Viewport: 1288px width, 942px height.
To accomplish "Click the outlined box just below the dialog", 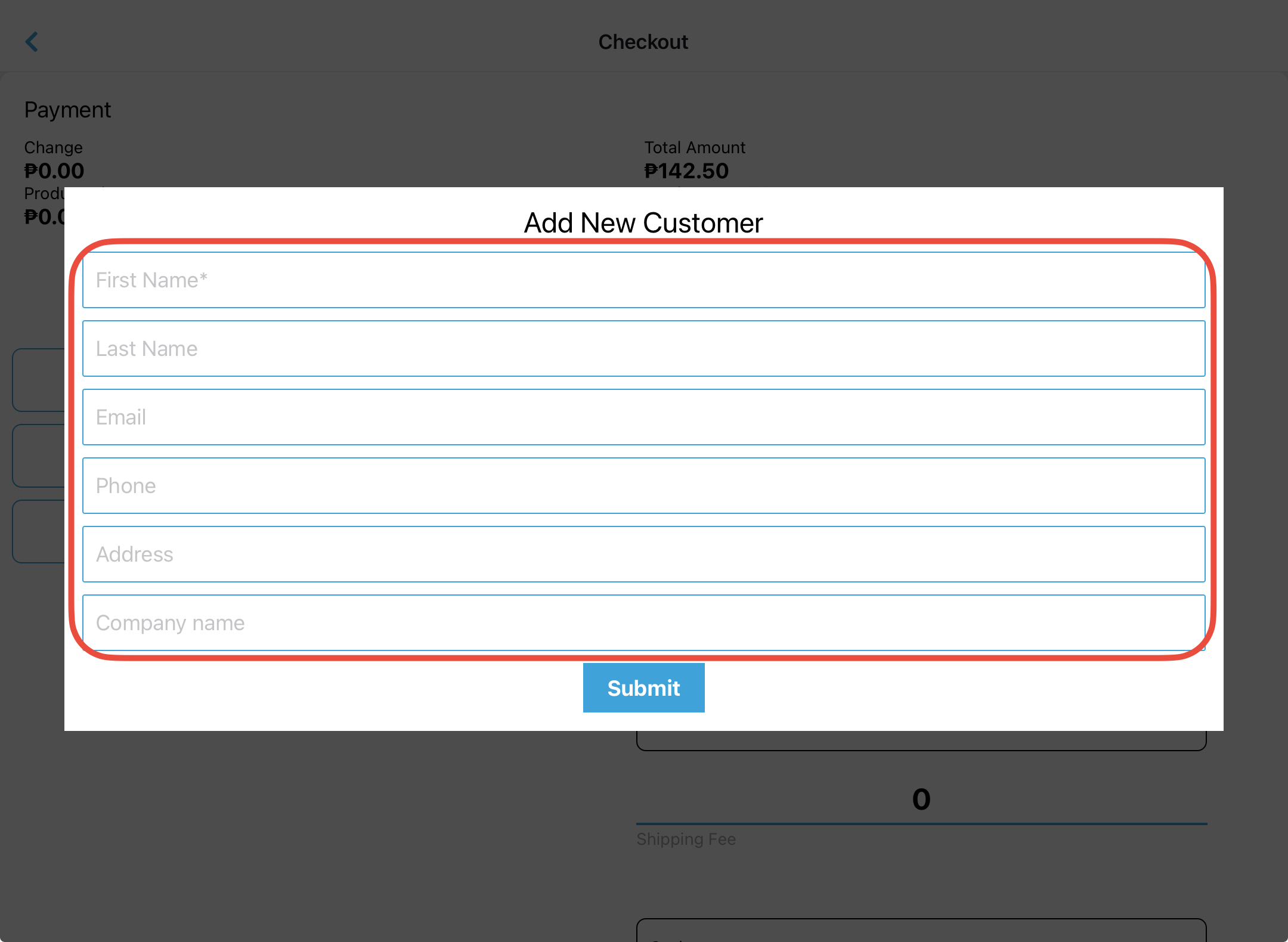I will pyautogui.click(x=921, y=740).
